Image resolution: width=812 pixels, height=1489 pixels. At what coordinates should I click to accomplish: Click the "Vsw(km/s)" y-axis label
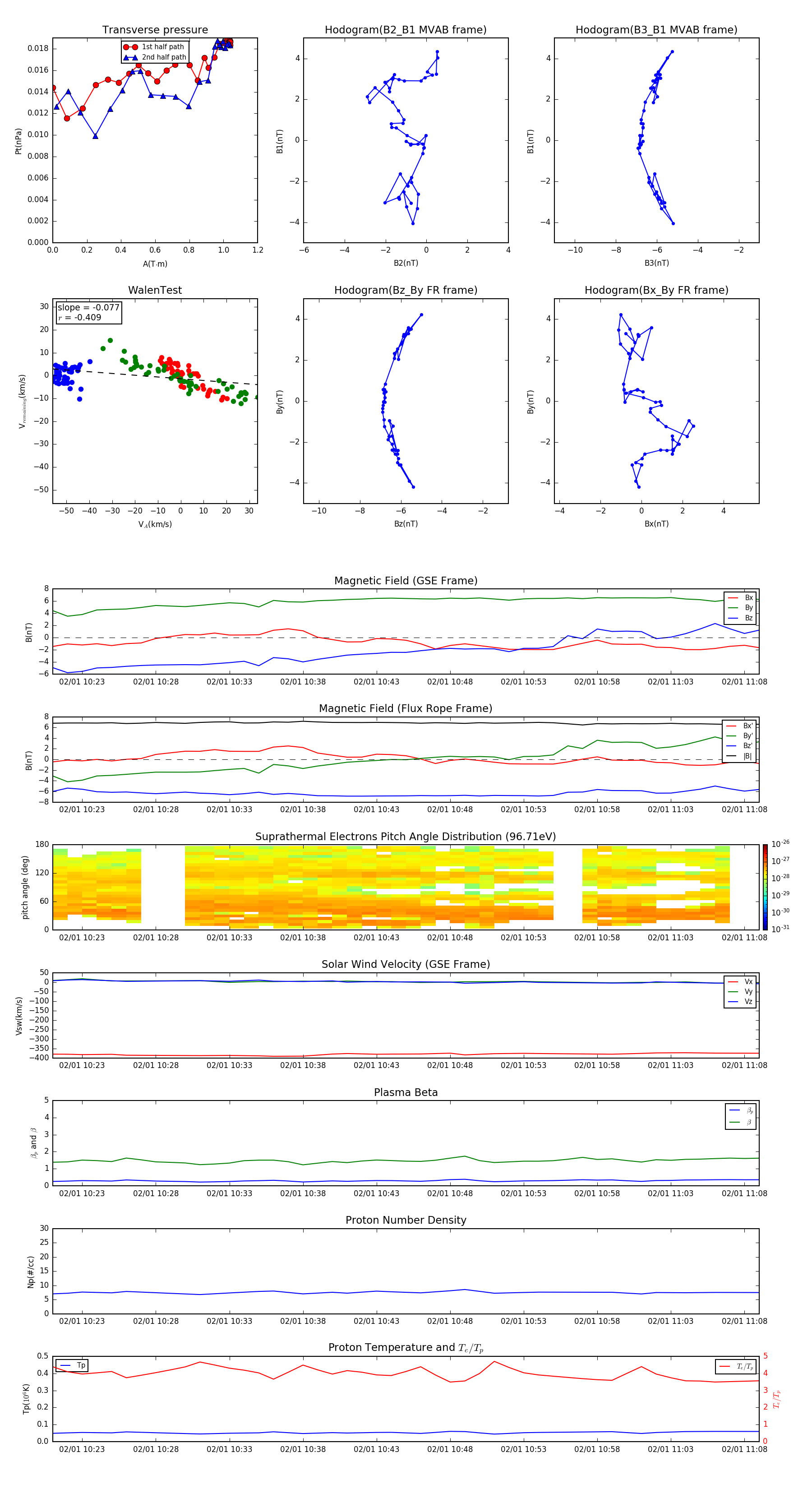pos(19,1016)
